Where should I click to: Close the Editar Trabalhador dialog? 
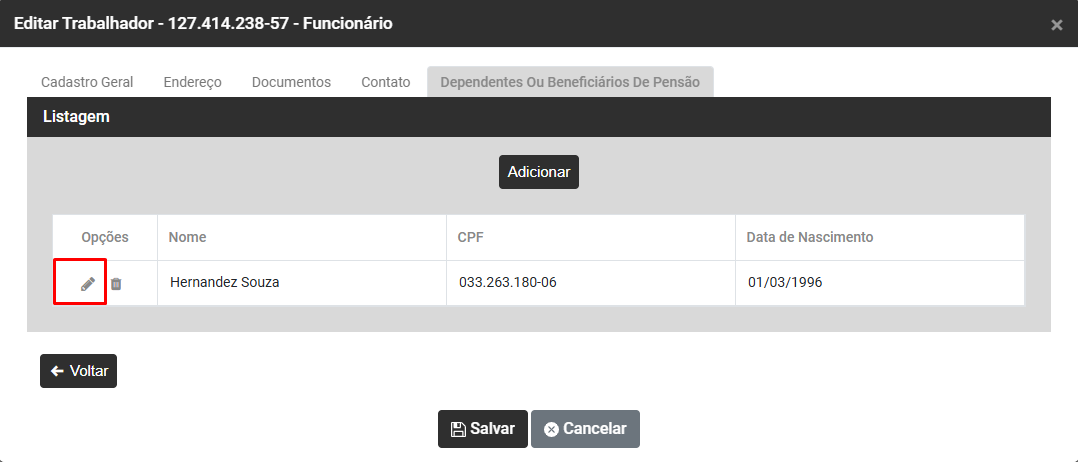coord(1056,25)
